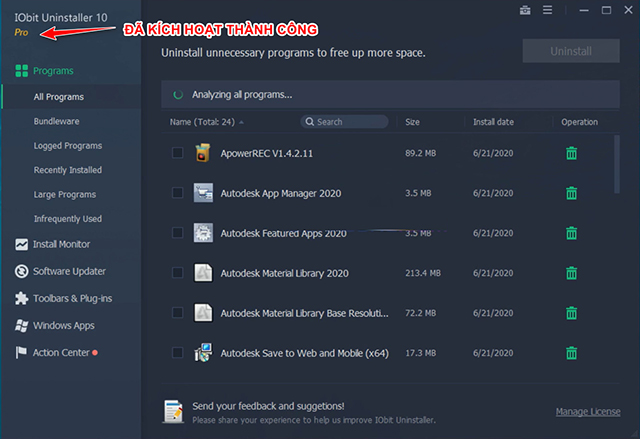Click Autodesk Material Library Base Resoluti... icon
Screen dimensions: 640x439
(203, 313)
